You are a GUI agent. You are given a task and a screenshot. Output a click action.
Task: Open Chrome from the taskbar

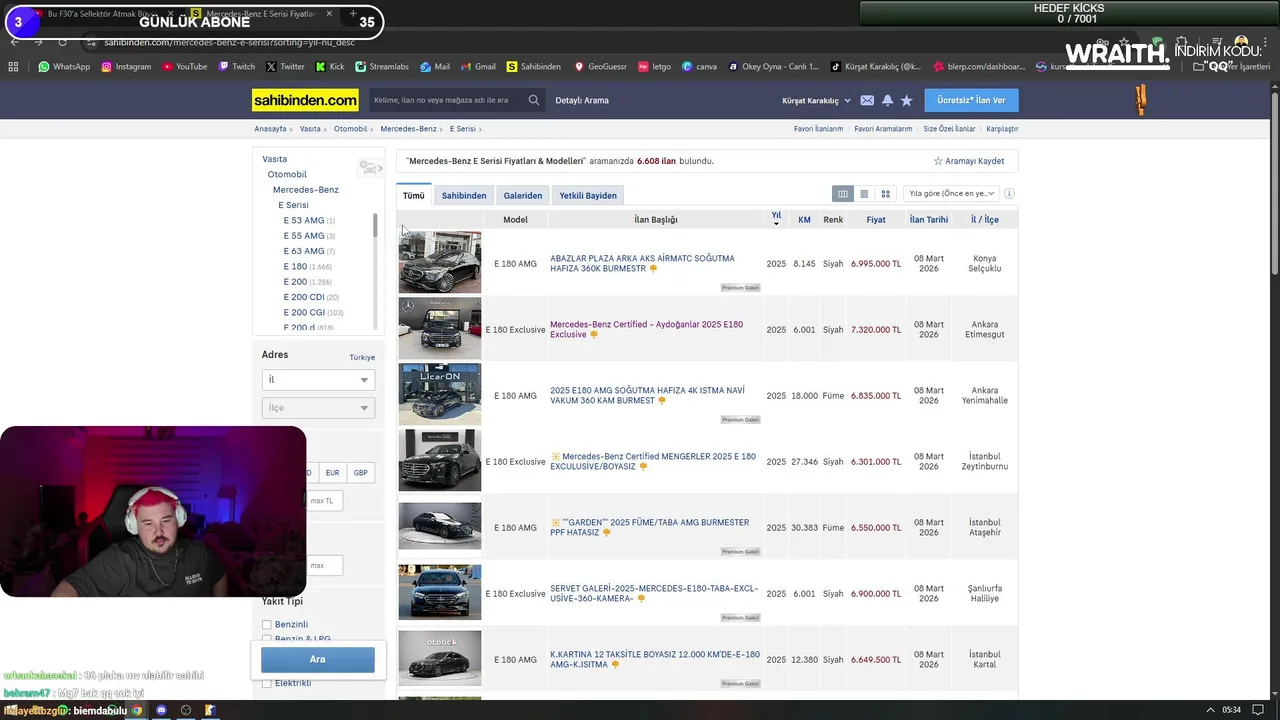(137, 710)
